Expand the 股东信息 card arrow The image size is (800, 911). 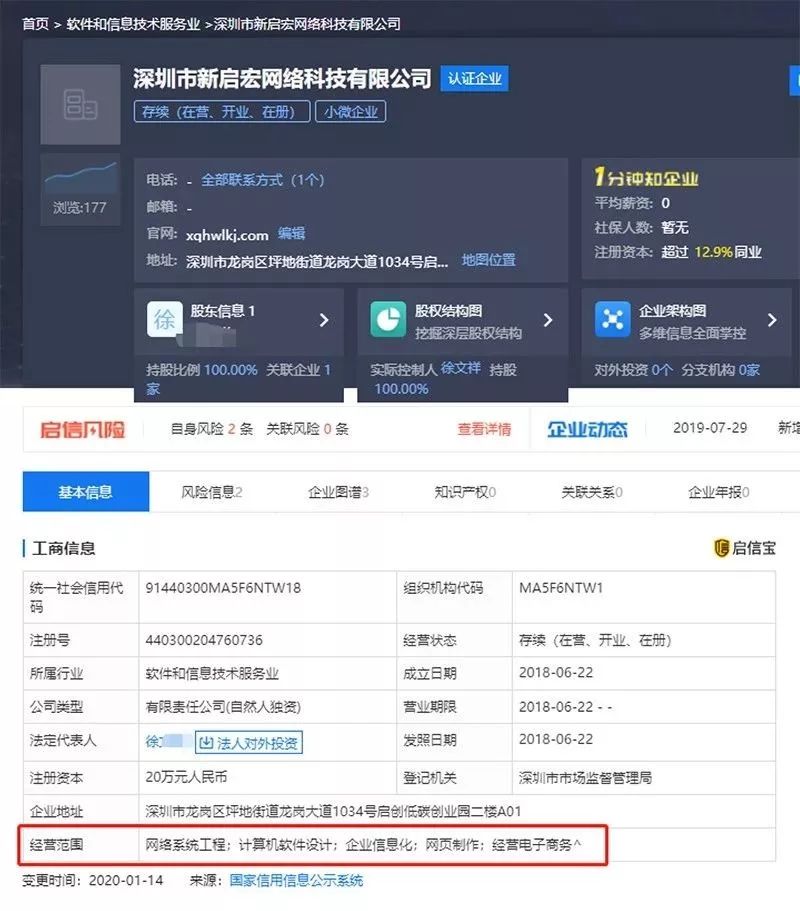(x=324, y=320)
